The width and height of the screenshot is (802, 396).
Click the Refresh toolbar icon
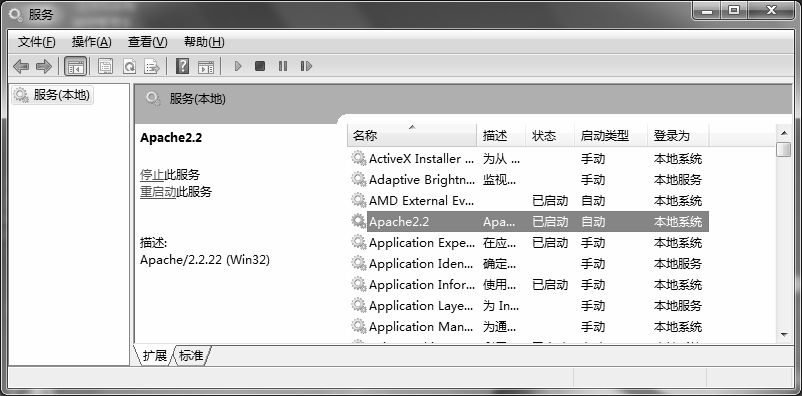coord(129,67)
